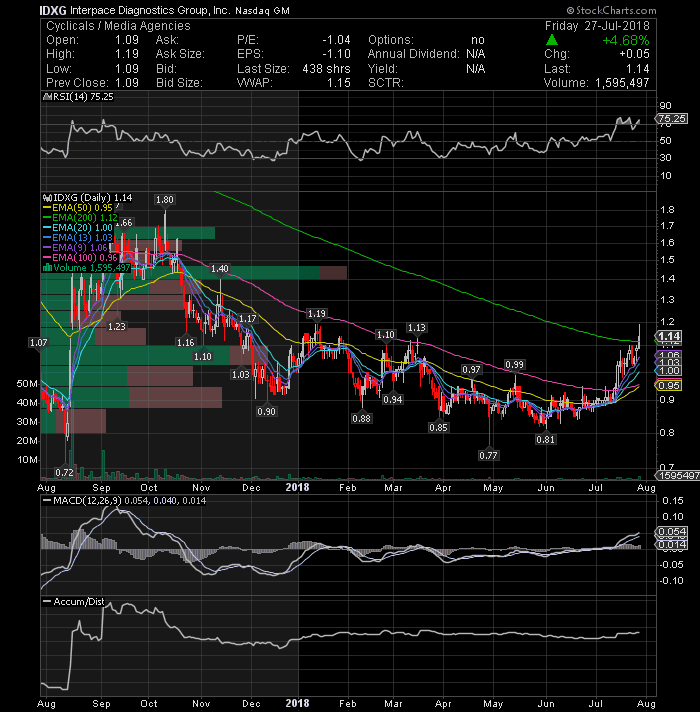The width and height of the screenshot is (700, 712).
Task: Click the IDXG (Daily) 1.14 legend entry
Action: tap(93, 198)
